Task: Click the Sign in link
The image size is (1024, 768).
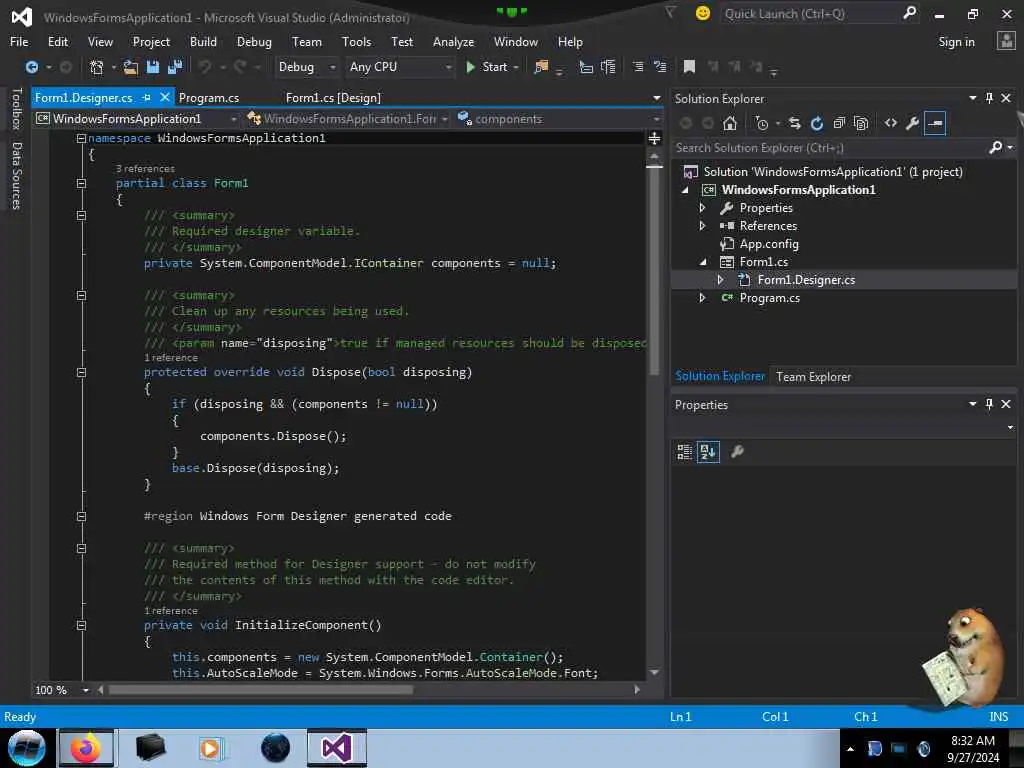Action: click(956, 42)
